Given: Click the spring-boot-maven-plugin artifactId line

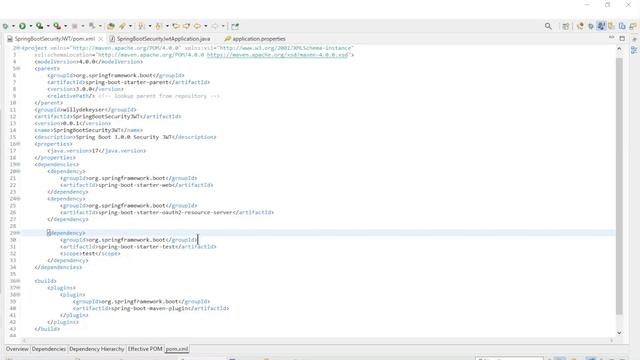Looking at the screenshot, I should (x=151, y=308).
